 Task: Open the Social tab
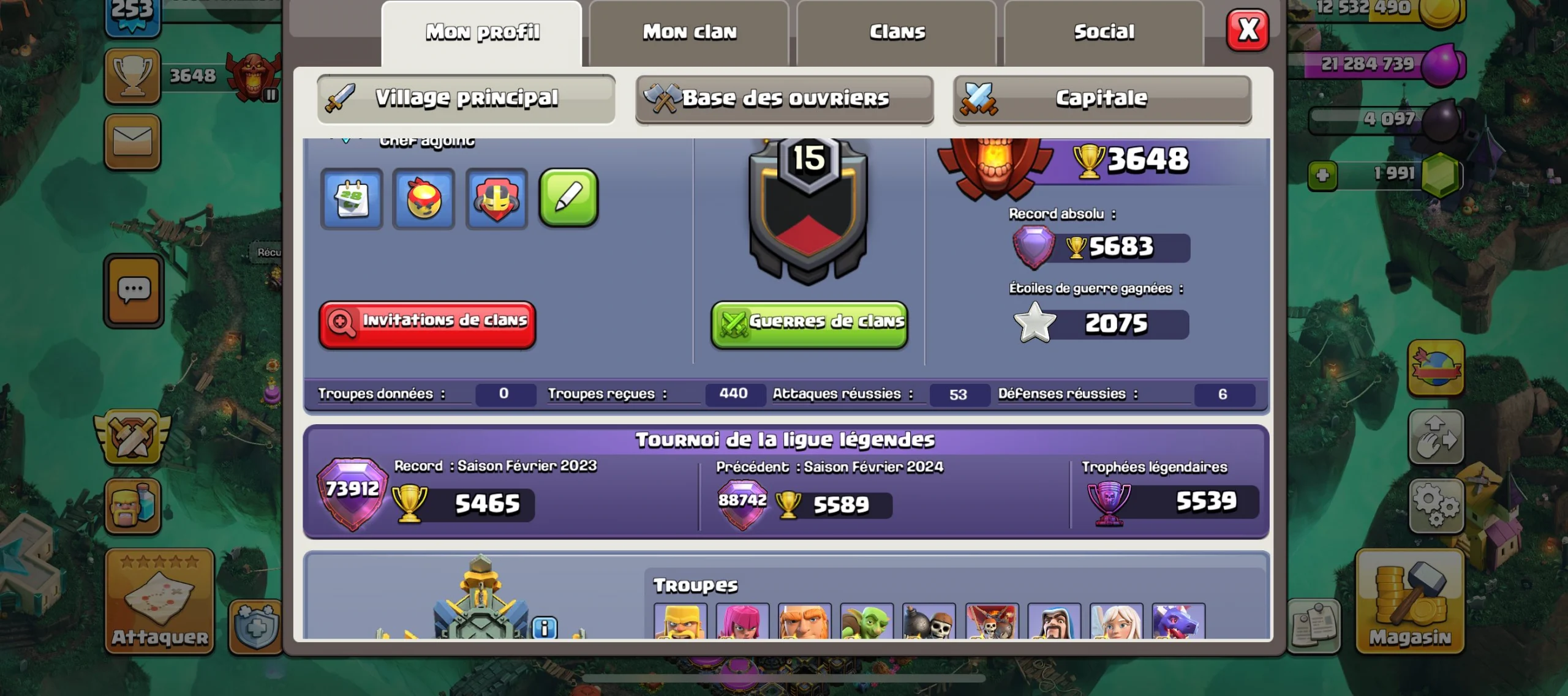pos(1104,32)
